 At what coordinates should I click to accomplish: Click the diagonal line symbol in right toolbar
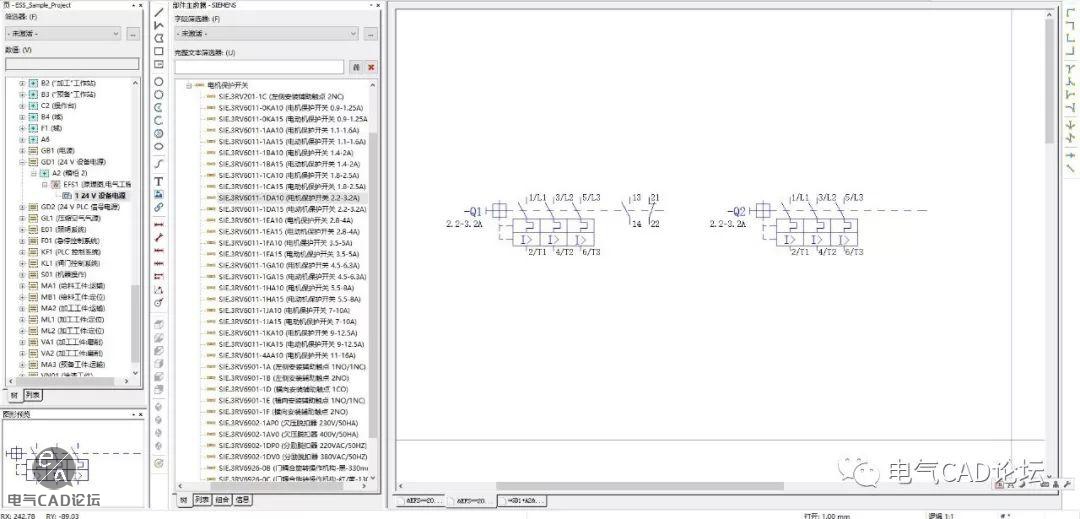1070,167
